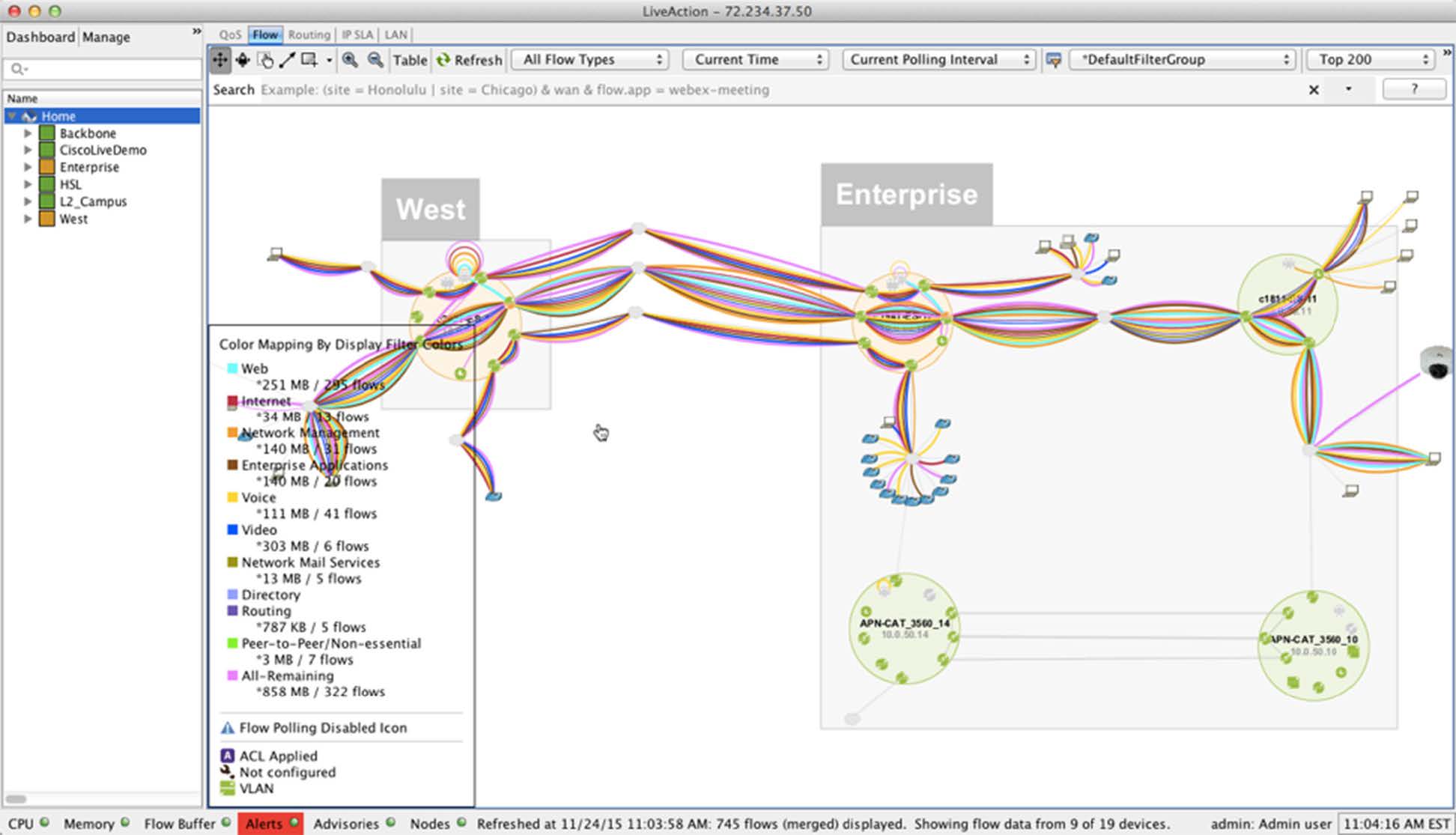This screenshot has width=1456, height=835.
Task: Click the zoom in magnifier
Action: 350,60
